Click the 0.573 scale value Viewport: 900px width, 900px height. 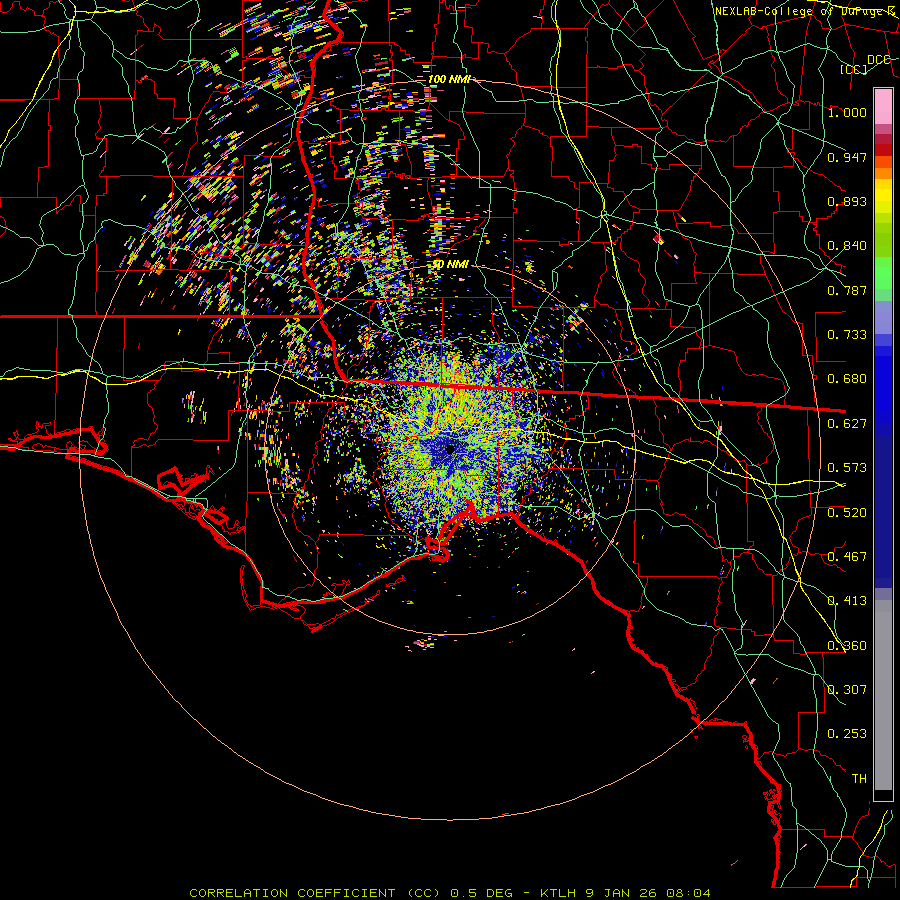coord(847,468)
